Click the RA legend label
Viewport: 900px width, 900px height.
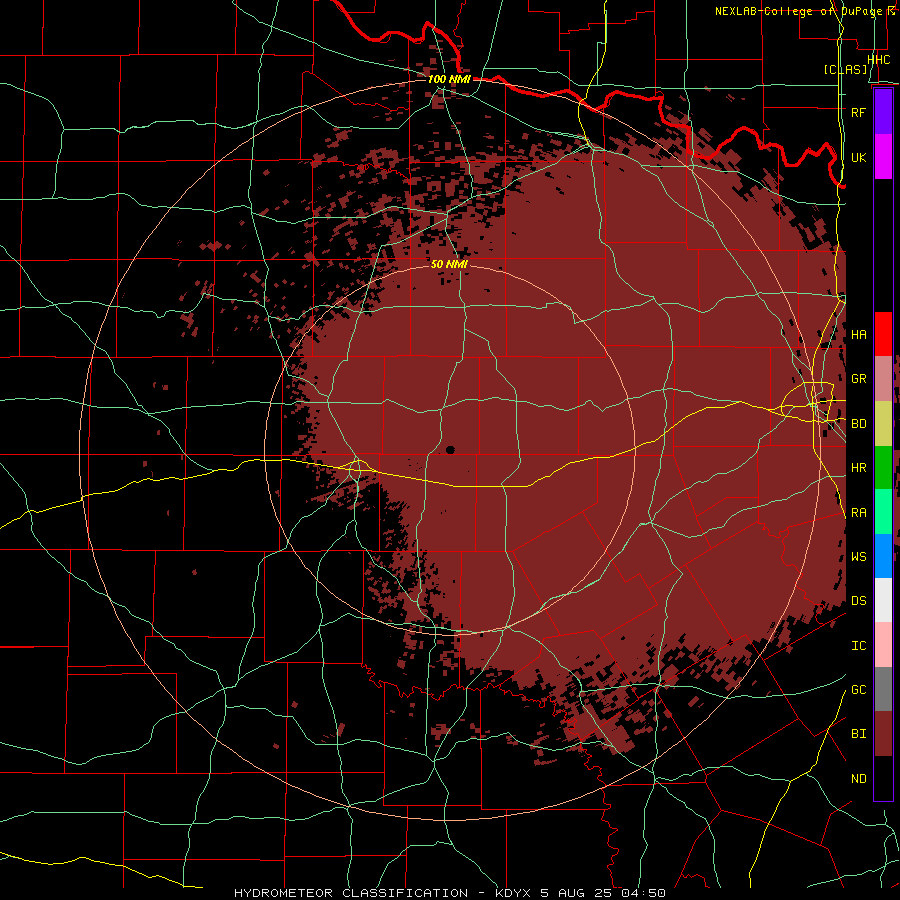click(x=858, y=512)
